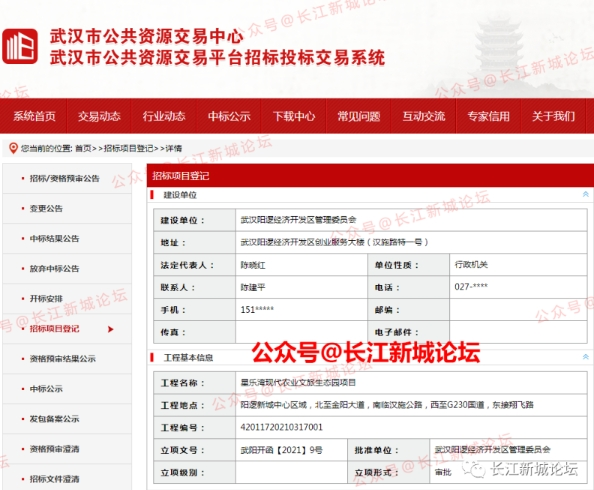Go to 行业动态 in the nav bar
The height and width of the screenshot is (490, 594).
164,116
